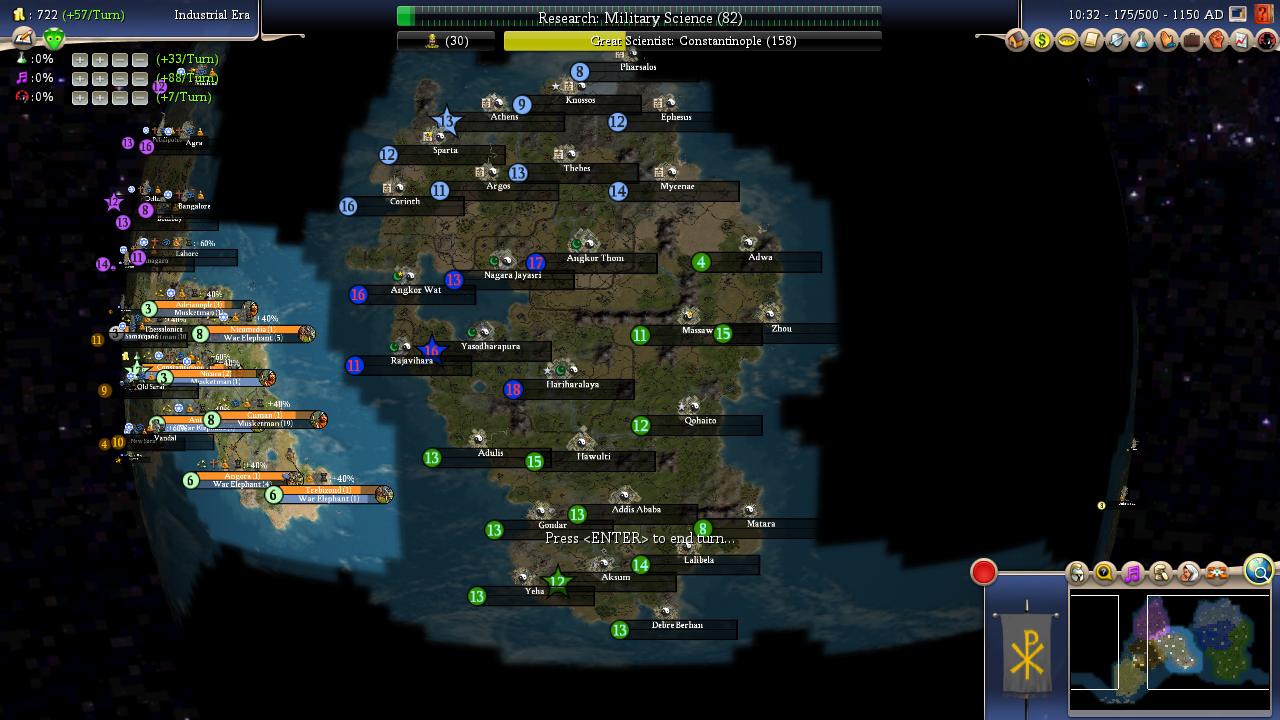Open the Civics screen ring icon
1280x720 pixels.
1067,41
